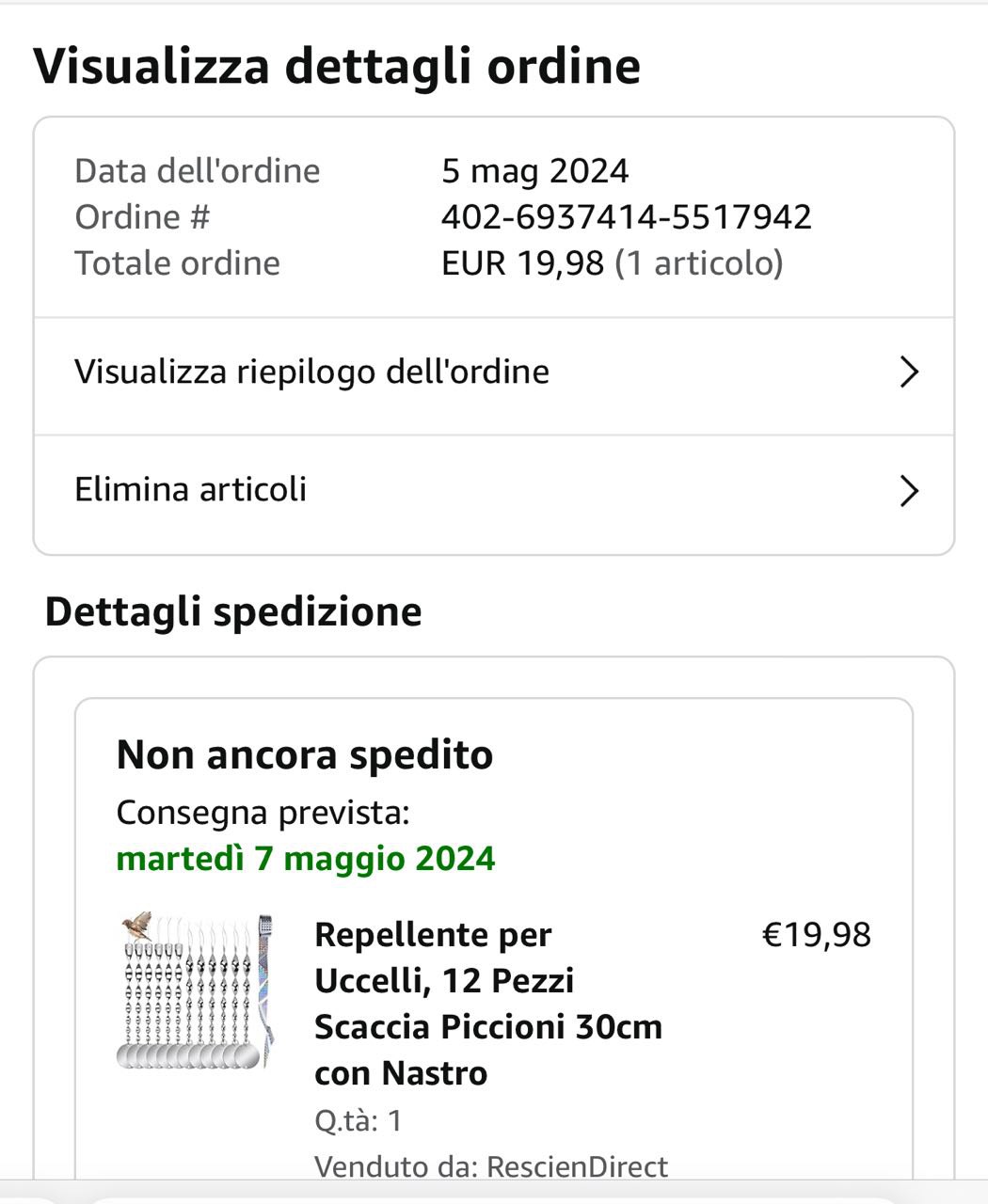Select the Ordine # label
The width and height of the screenshot is (988, 1204).
[x=142, y=217]
